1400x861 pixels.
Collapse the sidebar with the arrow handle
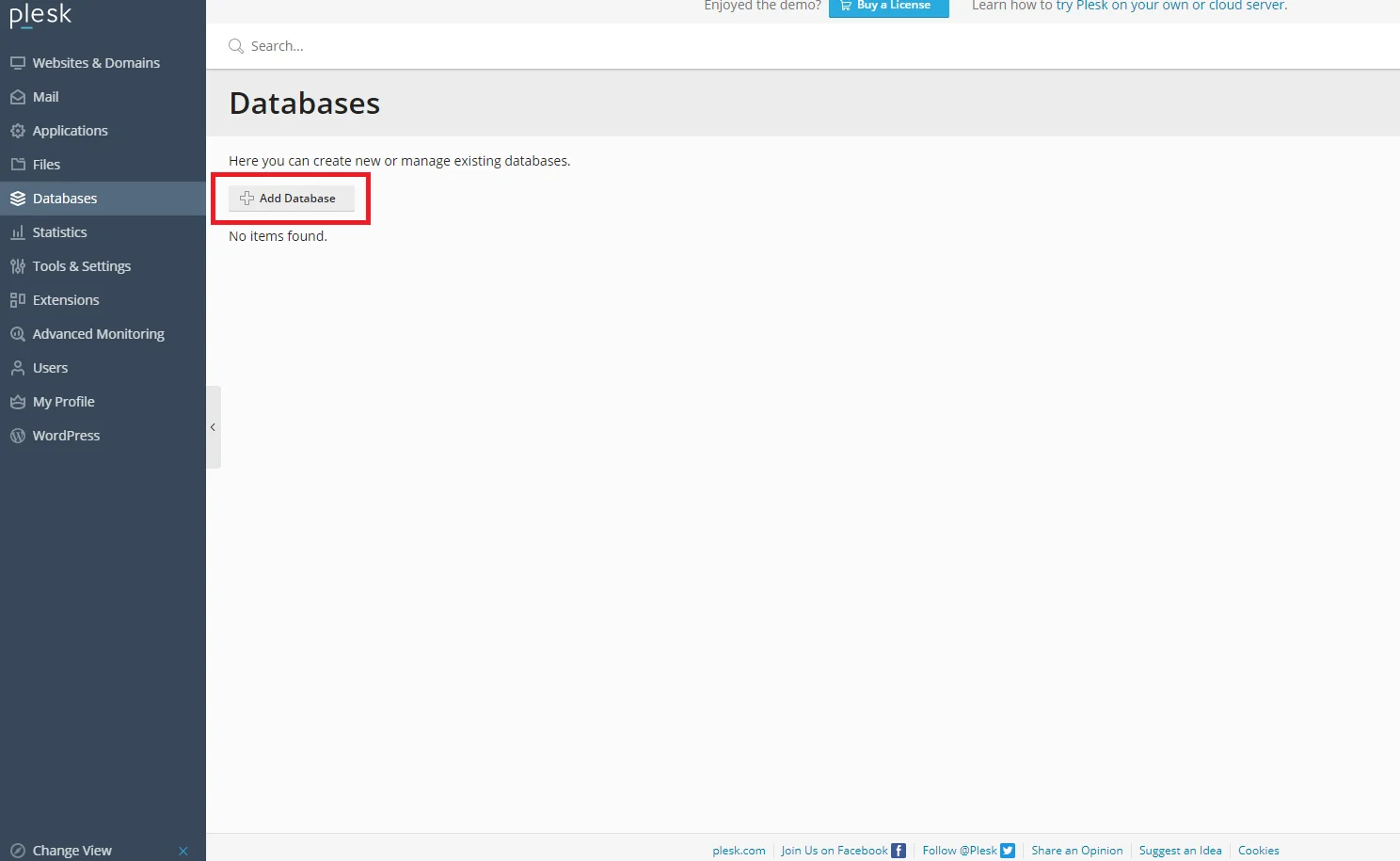(x=214, y=427)
